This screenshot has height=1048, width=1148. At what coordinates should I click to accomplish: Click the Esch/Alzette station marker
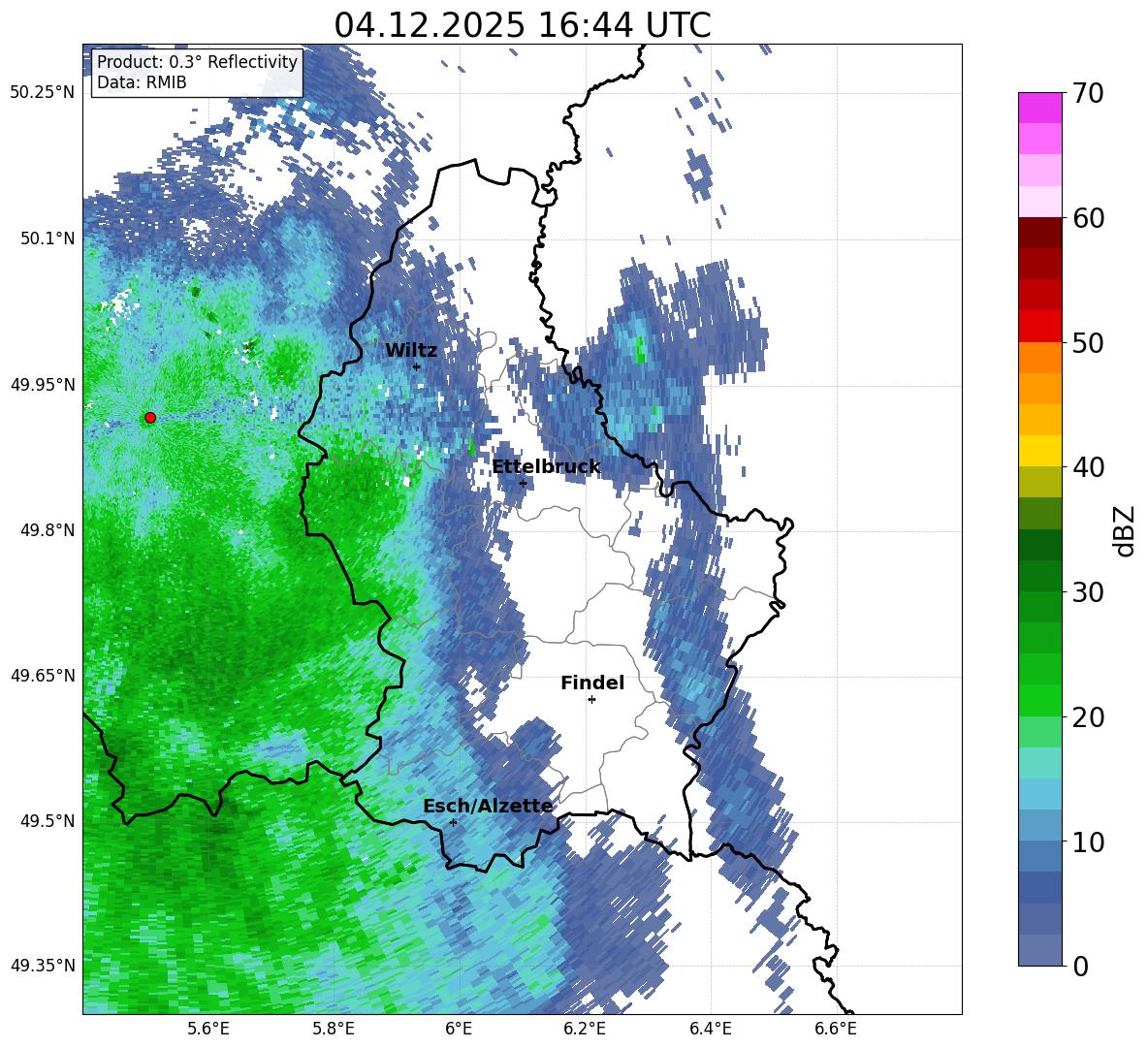(x=453, y=822)
